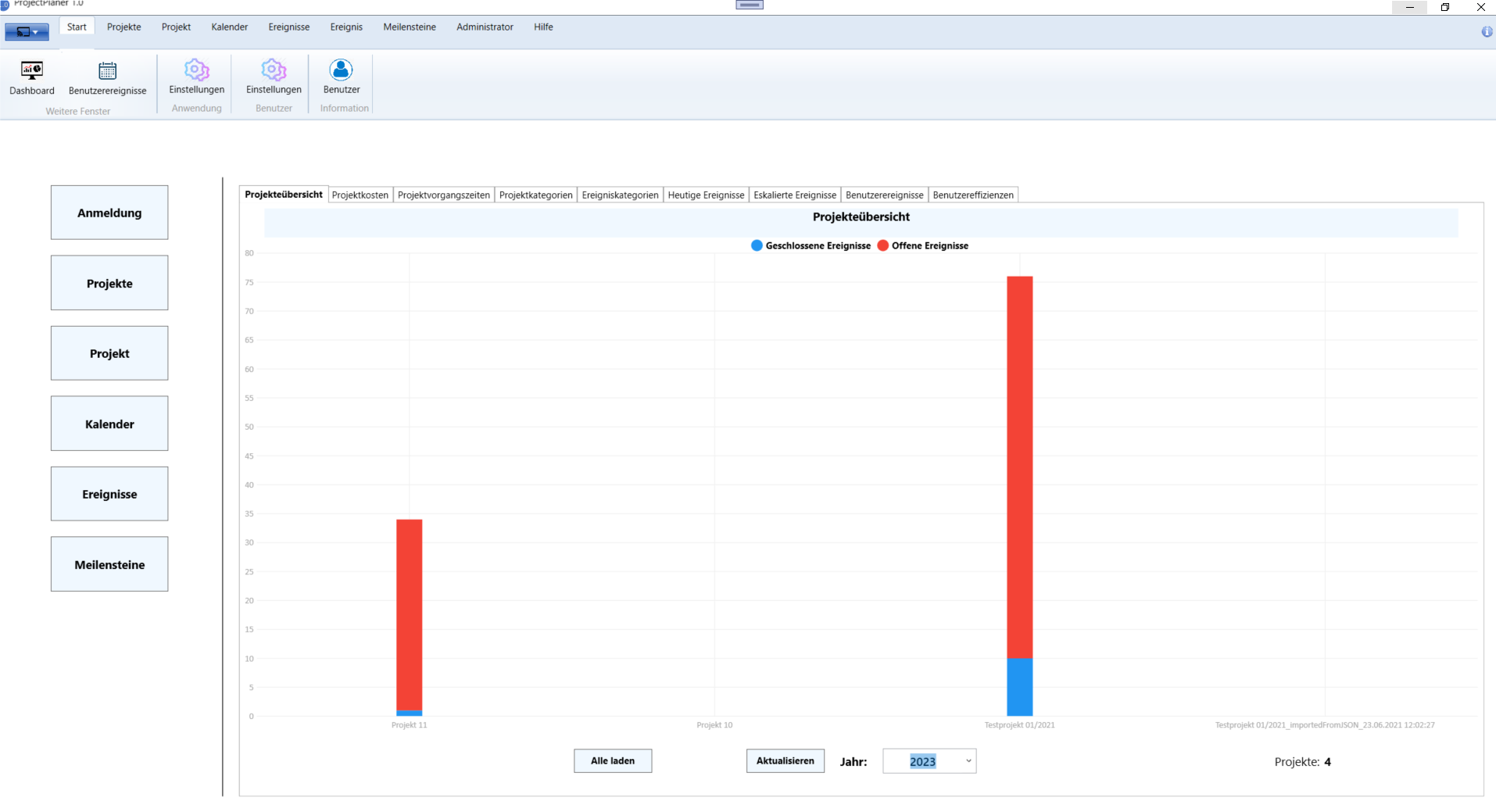The image size is (1496, 812).
Task: Click the Meilensteine side button
Action: [109, 564]
